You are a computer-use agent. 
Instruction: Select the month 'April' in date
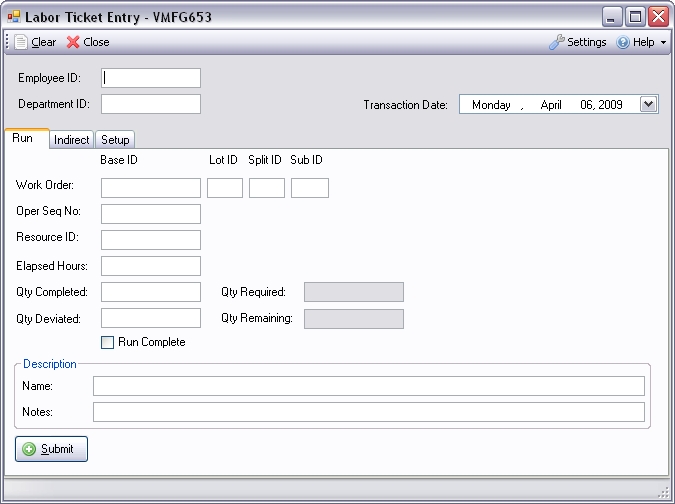click(x=551, y=105)
